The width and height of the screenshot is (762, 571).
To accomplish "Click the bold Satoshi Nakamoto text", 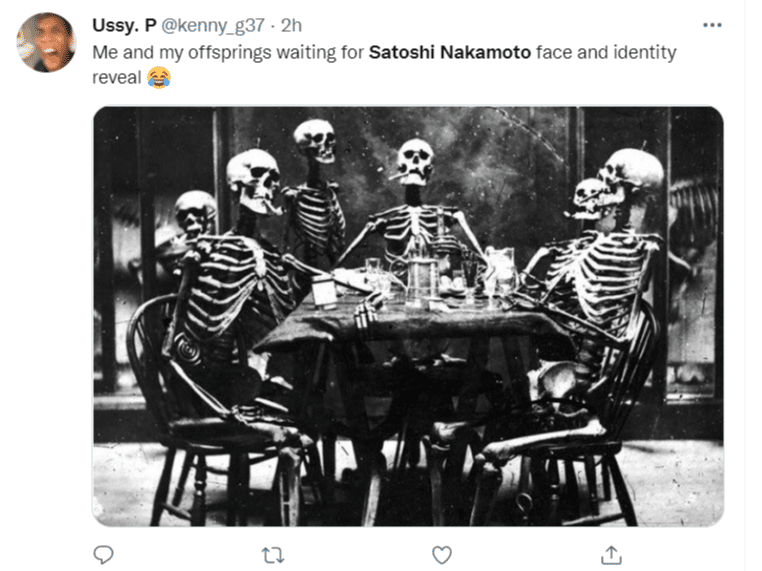I will click(450, 52).
